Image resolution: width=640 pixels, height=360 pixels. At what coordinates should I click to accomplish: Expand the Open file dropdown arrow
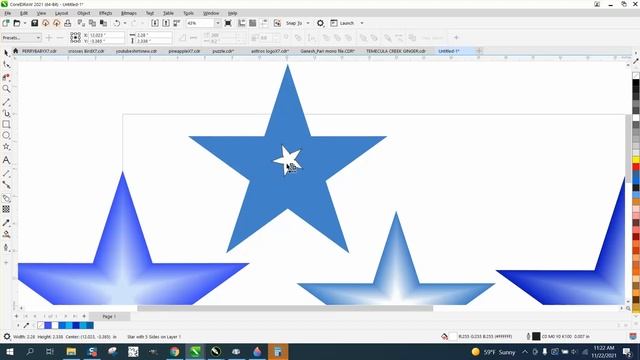click(24, 23)
